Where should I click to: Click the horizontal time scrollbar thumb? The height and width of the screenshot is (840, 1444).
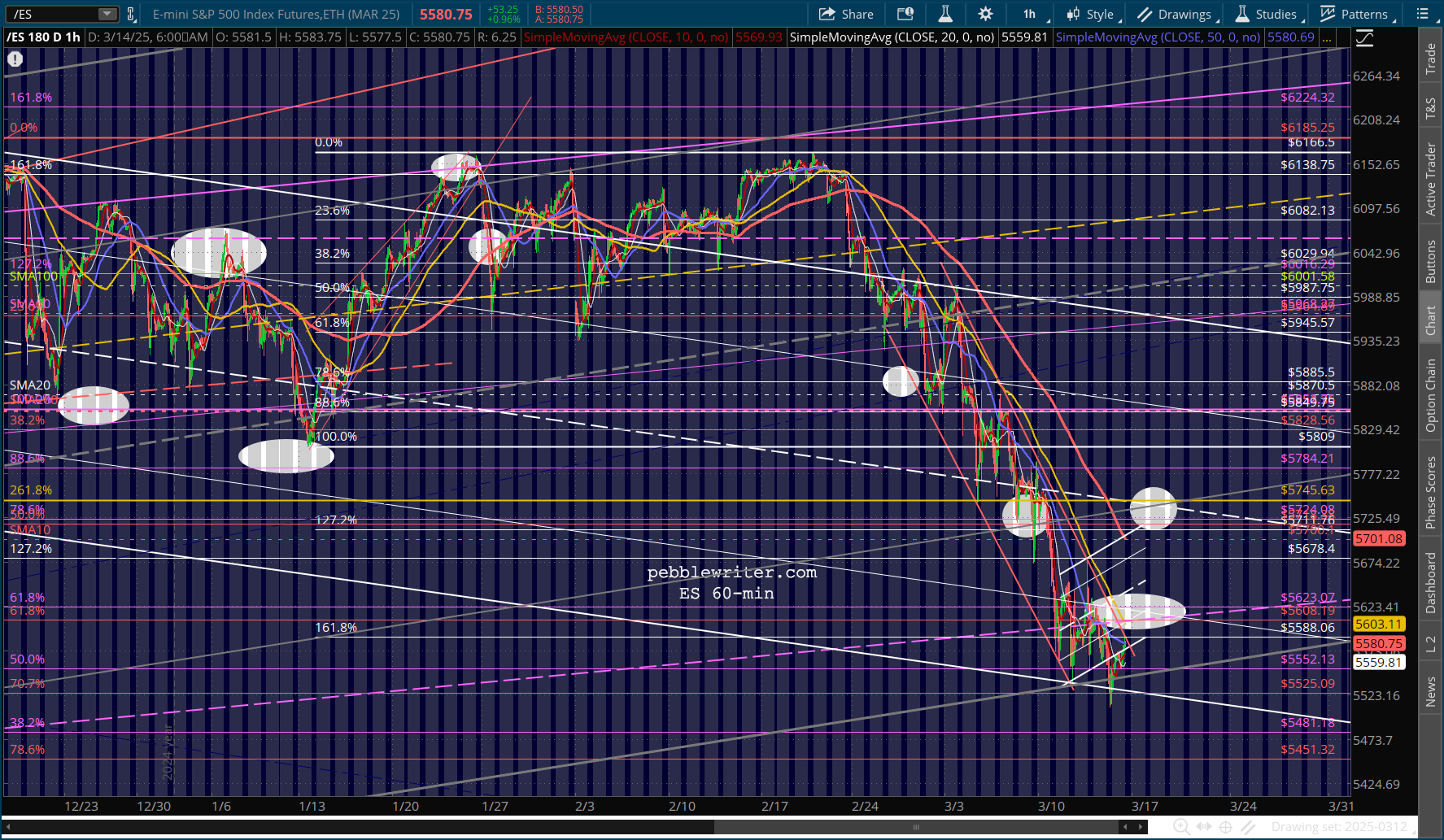click(x=916, y=827)
